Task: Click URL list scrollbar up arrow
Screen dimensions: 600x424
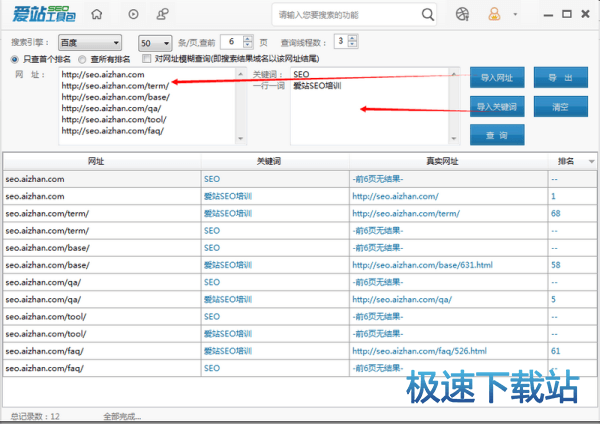Action: pyautogui.click(x=241, y=74)
